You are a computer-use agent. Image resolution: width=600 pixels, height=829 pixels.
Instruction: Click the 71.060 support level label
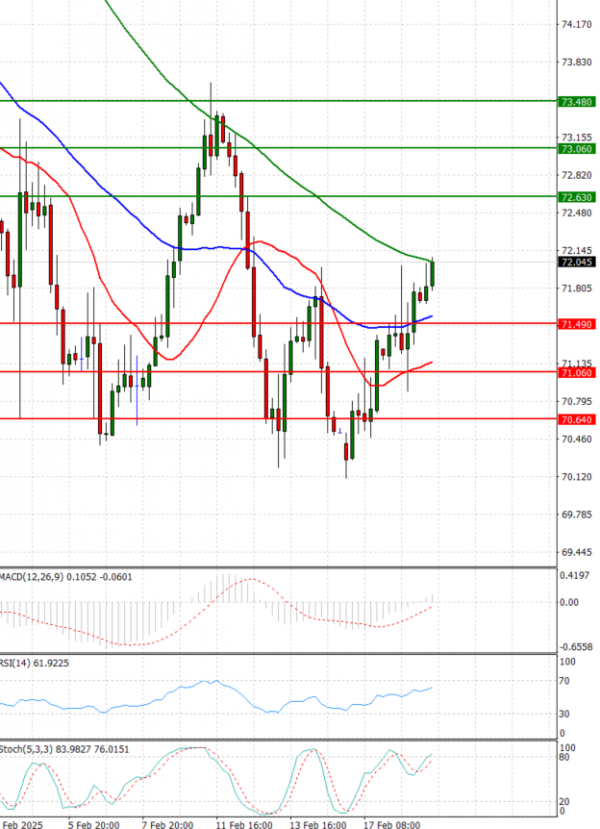577,373
